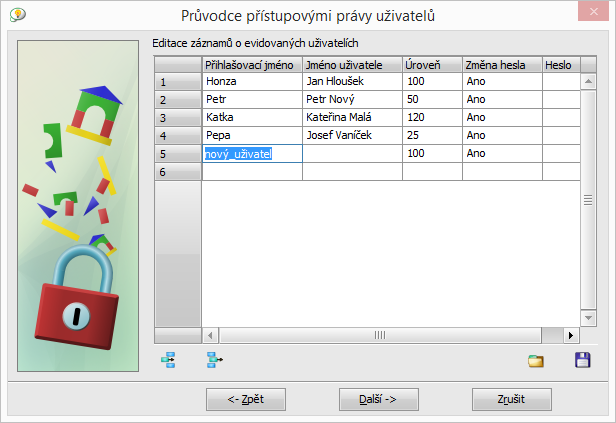Click the level cell showing 25
The image size is (616, 423).
pos(432,136)
